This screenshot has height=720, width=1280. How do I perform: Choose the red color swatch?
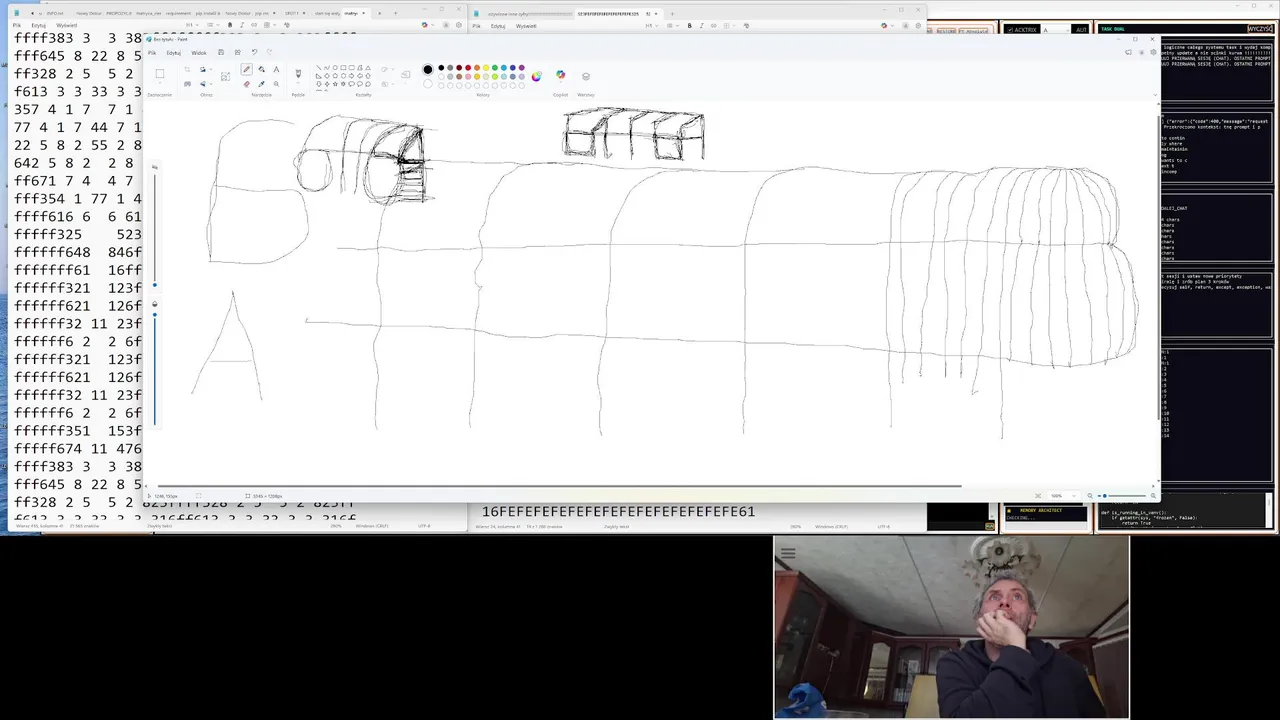(468, 67)
